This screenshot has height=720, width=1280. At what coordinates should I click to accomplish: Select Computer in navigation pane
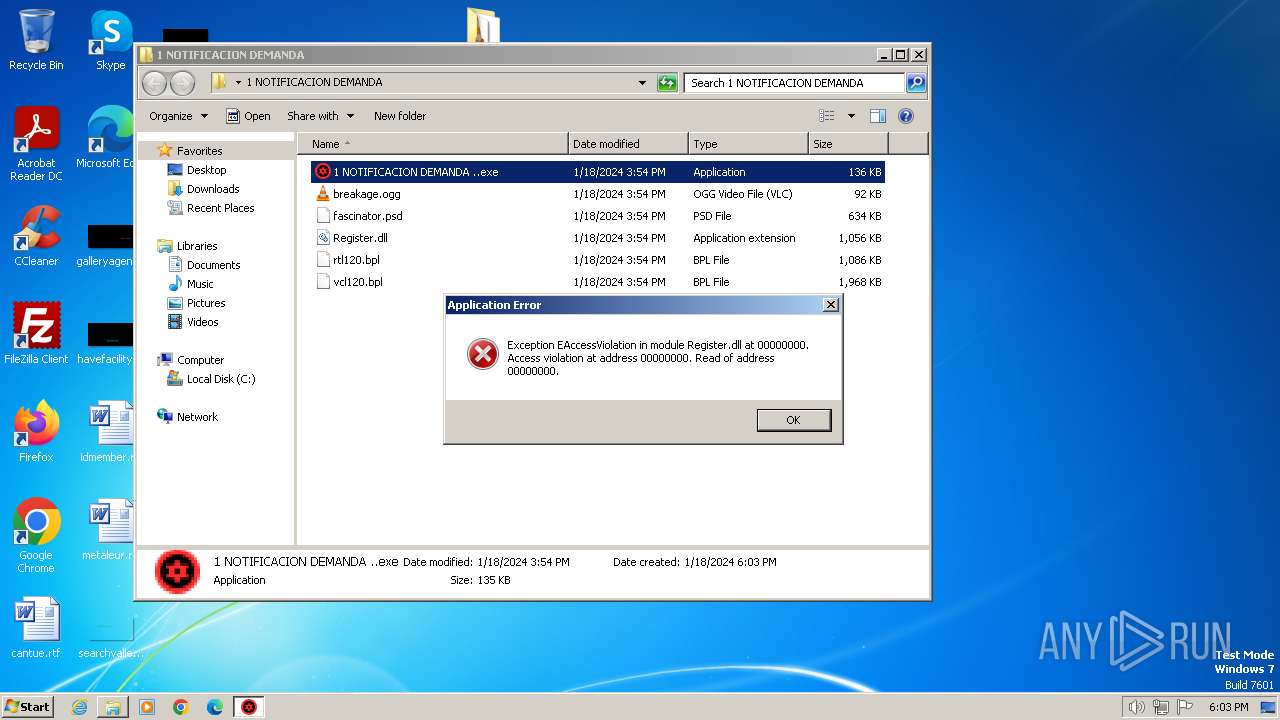coord(200,360)
